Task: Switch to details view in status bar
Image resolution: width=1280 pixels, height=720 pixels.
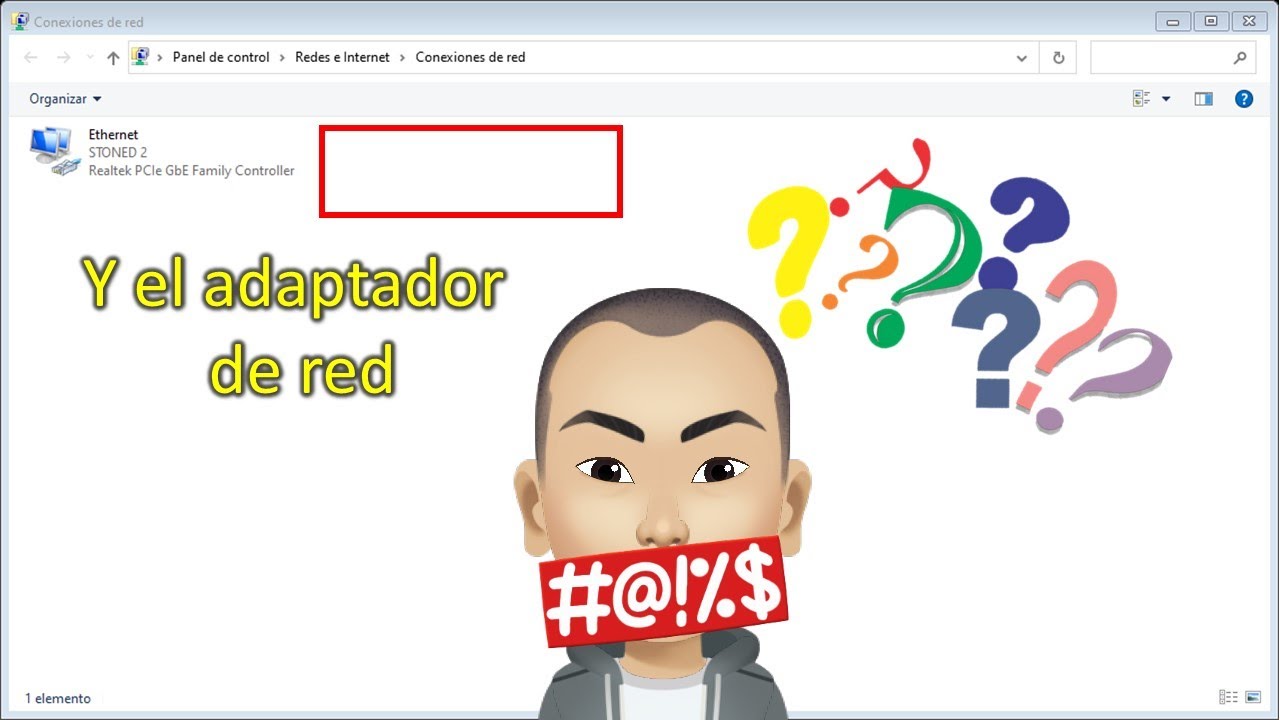Action: coord(1229,698)
